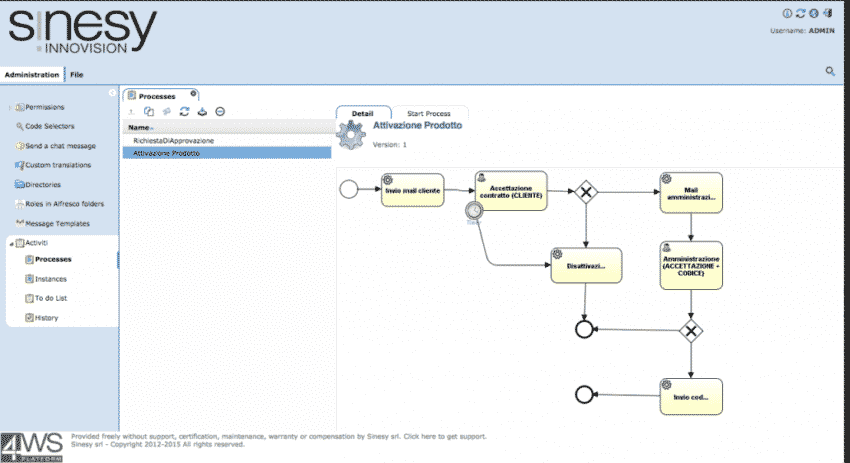850x463 pixels.
Task: Click the download tray icon in Processes toolbar
Action: (x=202, y=112)
